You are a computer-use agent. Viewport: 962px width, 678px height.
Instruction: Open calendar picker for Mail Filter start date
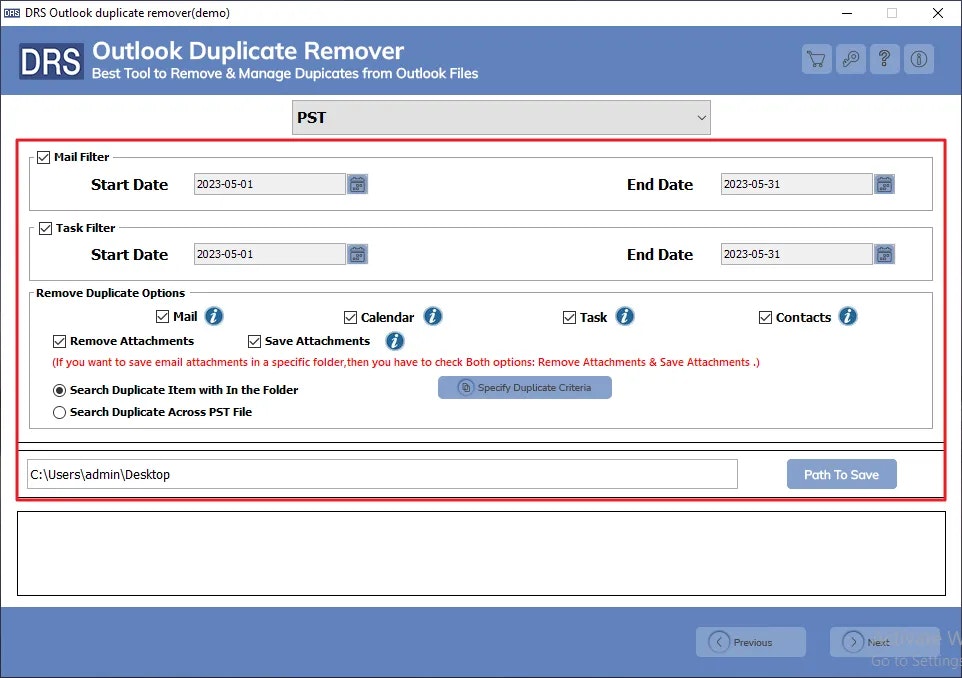[x=357, y=184]
